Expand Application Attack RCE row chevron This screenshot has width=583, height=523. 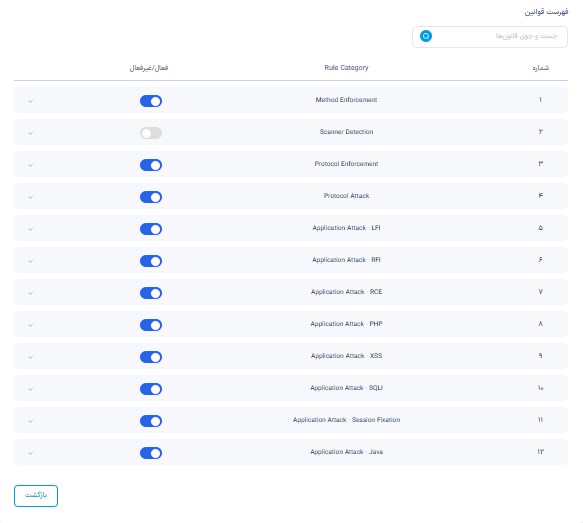point(30,293)
